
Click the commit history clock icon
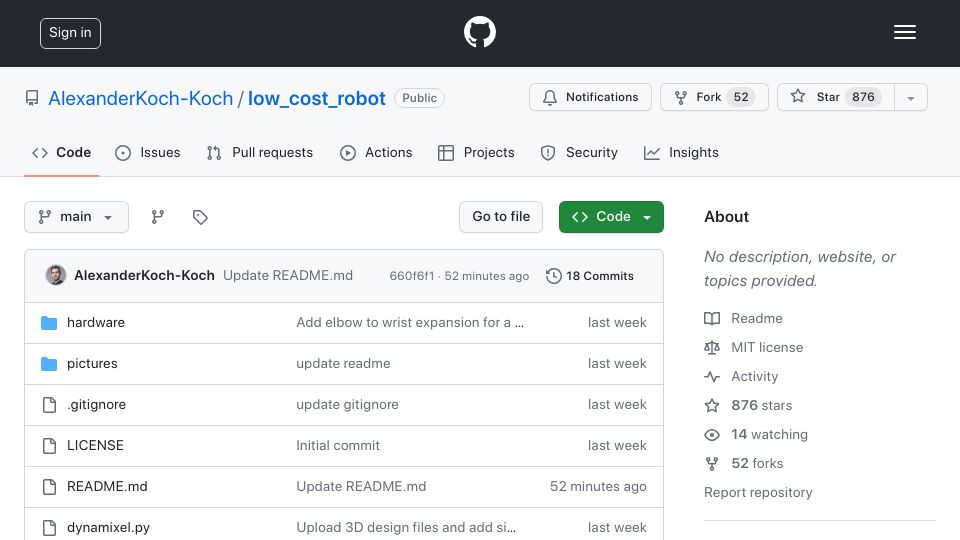coord(553,276)
